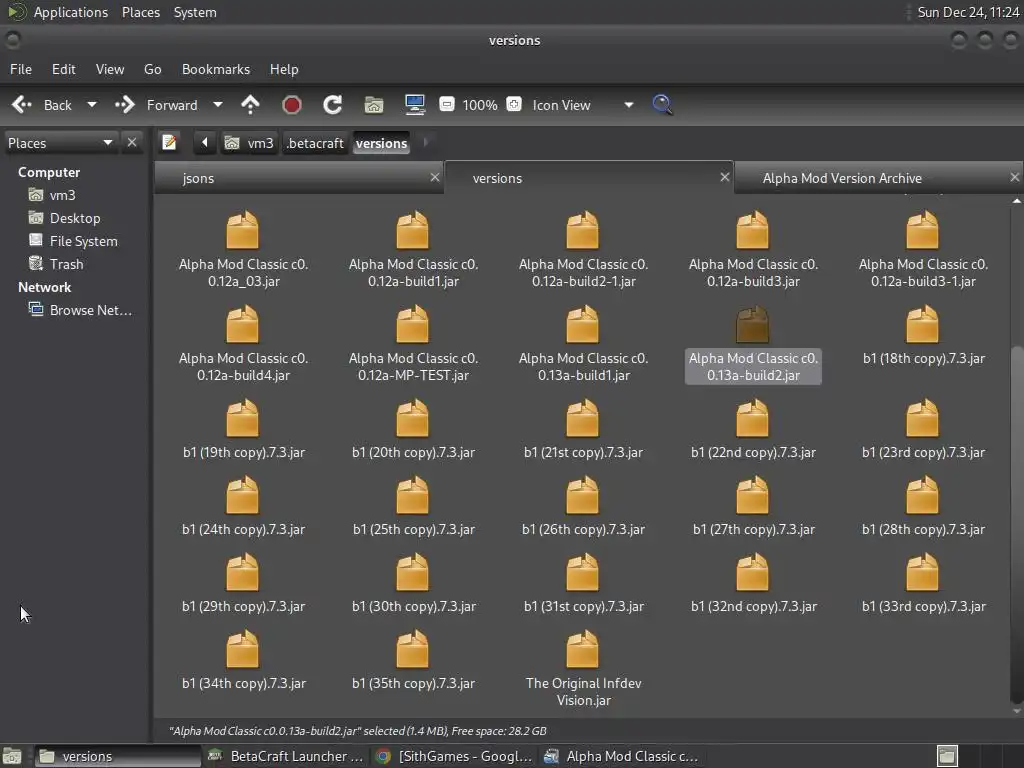Open Search with the magnifier icon

(x=662, y=105)
